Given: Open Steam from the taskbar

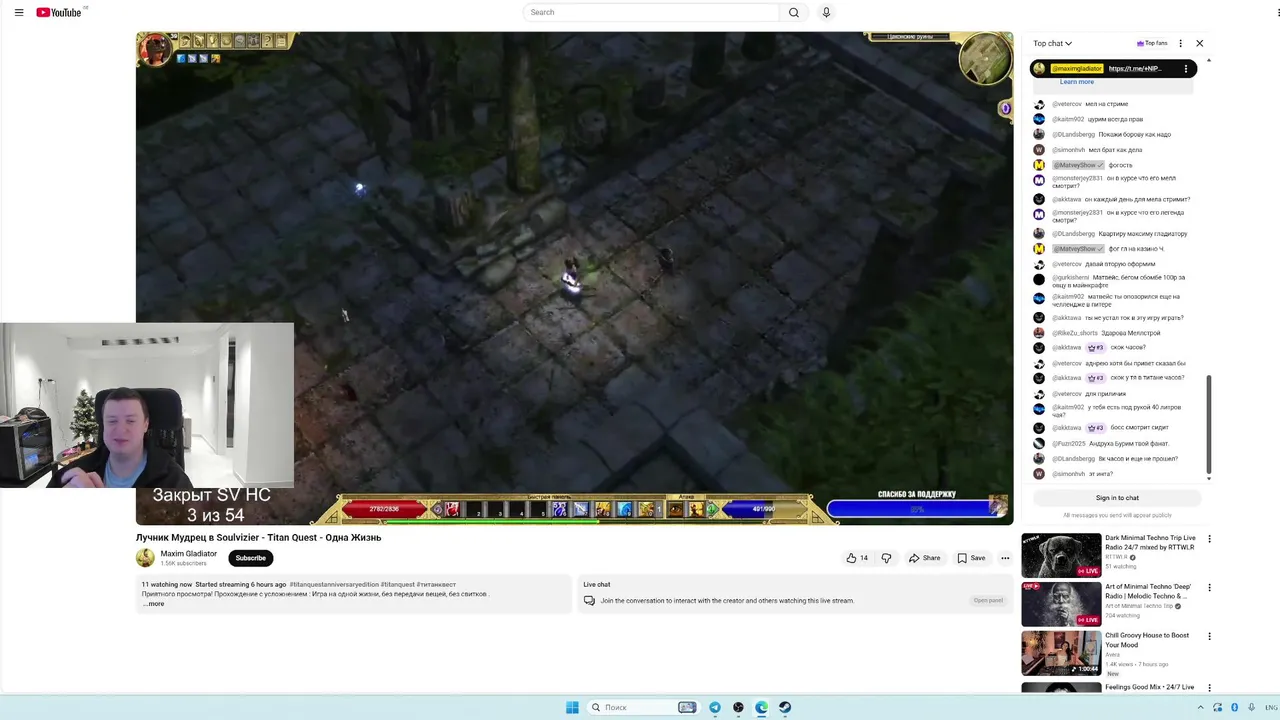Looking at the screenshot, I should [x=785, y=707].
